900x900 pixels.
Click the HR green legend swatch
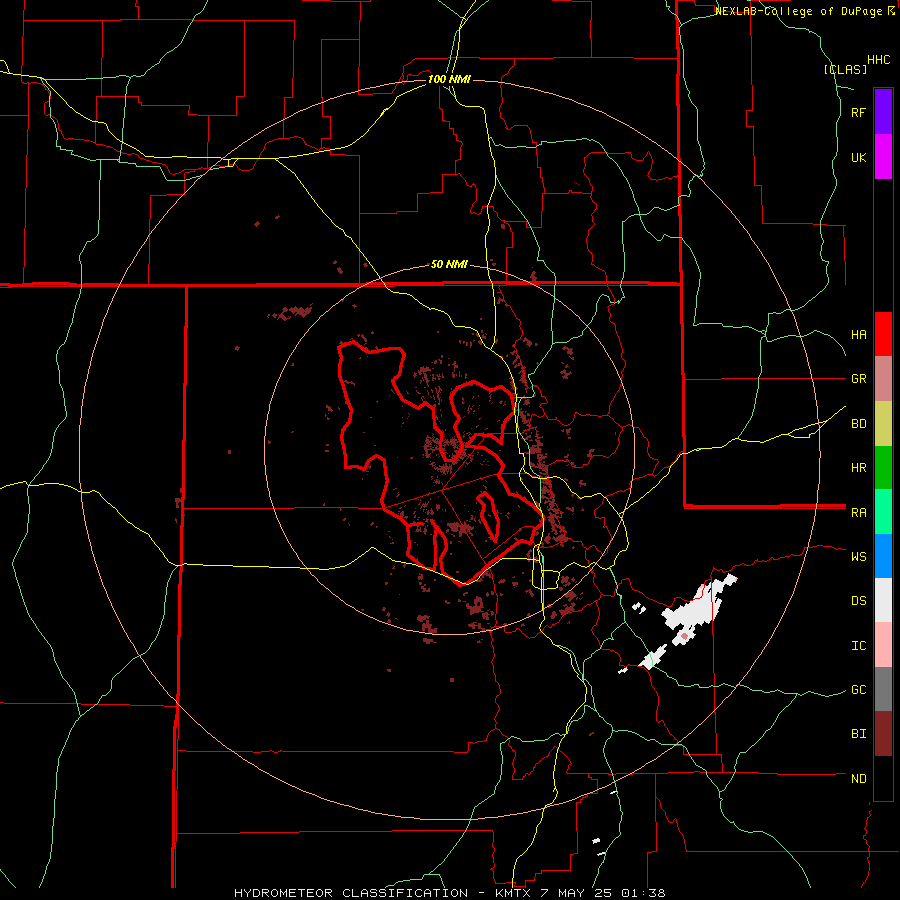[883, 468]
